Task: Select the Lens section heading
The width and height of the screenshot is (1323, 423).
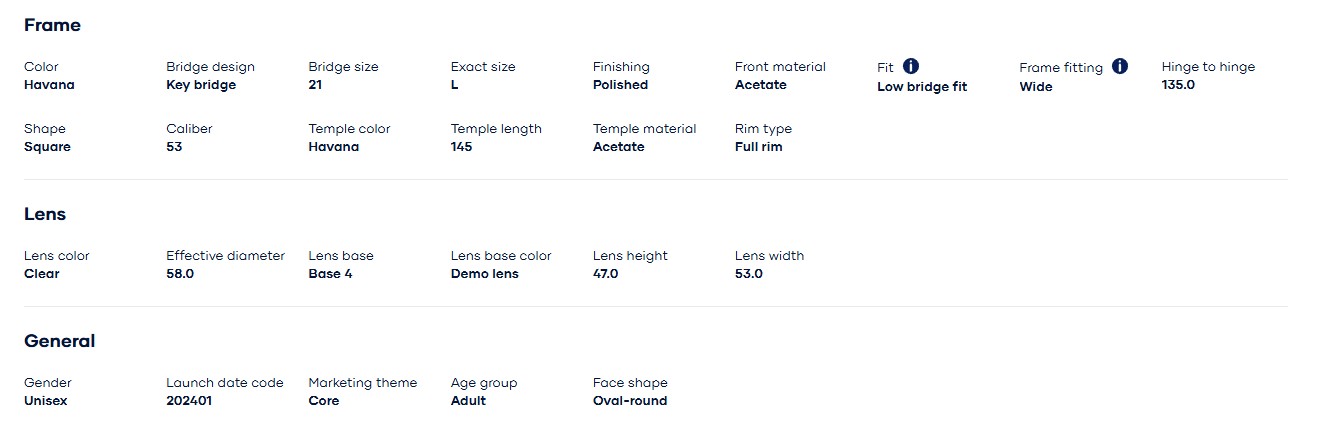Action: point(45,214)
